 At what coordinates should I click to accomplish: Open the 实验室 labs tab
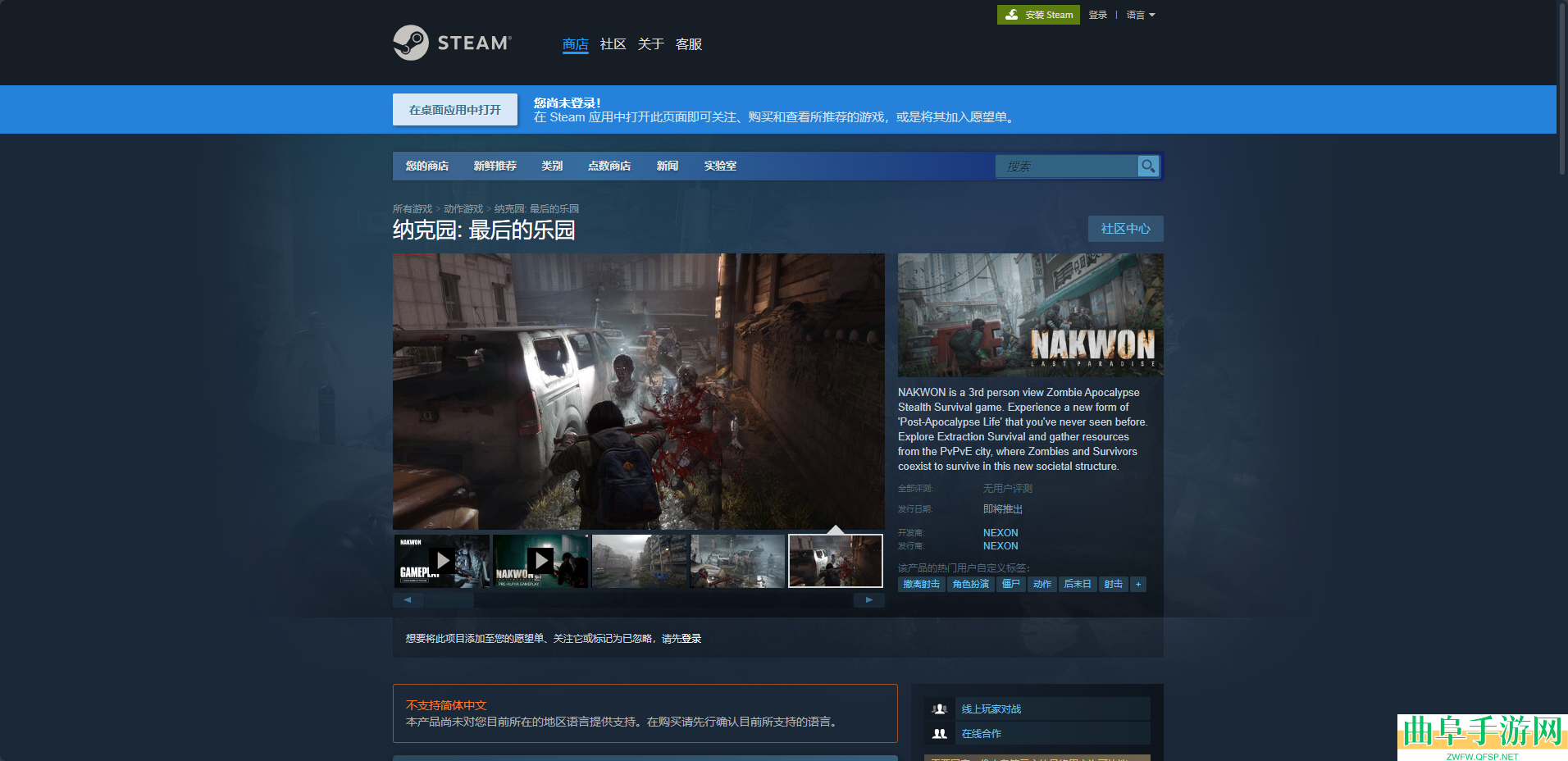pos(720,166)
